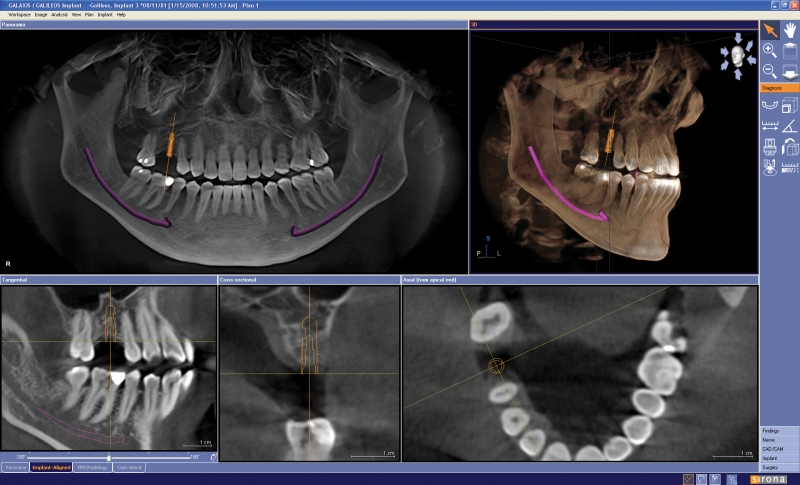Viewport: 800px width, 485px height.
Task: Click the implant outline in cross sectional view
Action: pos(309,345)
